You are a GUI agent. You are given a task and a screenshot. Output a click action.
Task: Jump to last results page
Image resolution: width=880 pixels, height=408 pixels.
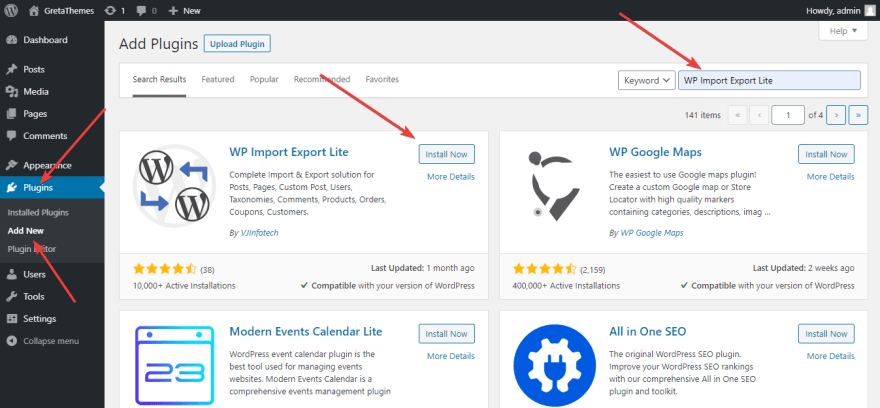[858, 115]
